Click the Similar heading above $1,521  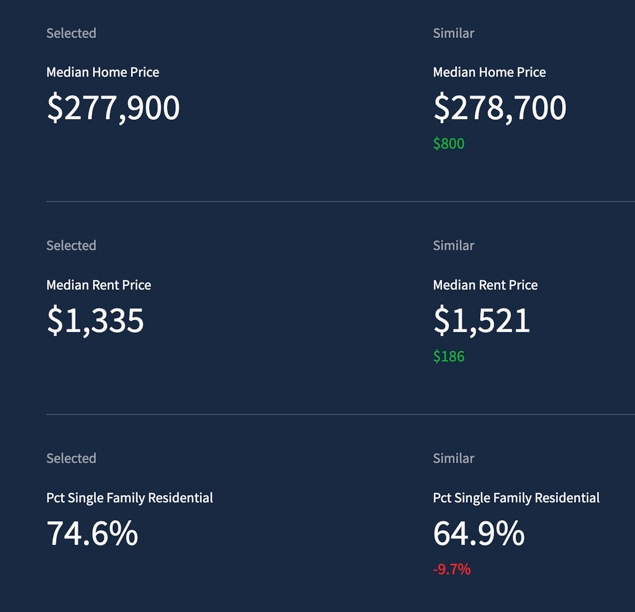pos(453,246)
